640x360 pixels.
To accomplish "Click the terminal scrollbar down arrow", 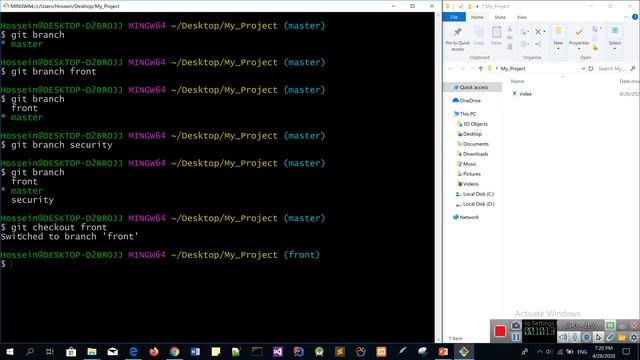I will pos(439,339).
